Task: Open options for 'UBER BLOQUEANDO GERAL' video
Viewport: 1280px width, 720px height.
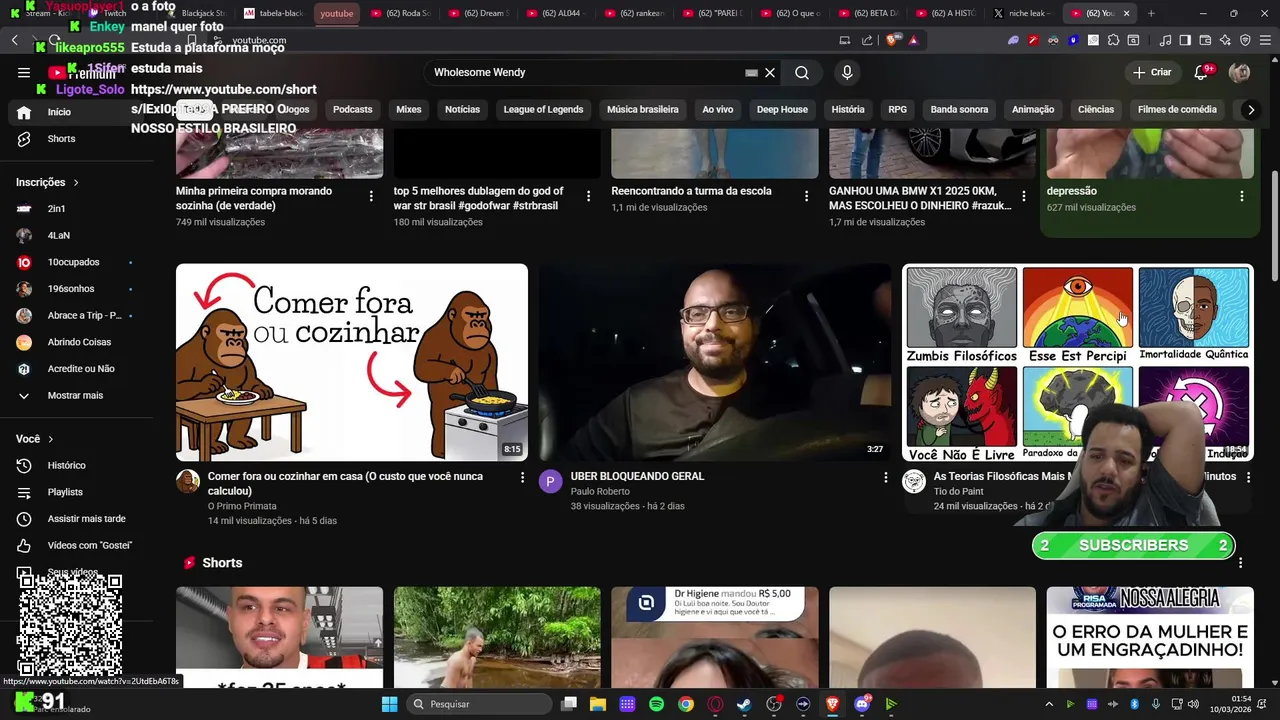Action: [x=885, y=478]
